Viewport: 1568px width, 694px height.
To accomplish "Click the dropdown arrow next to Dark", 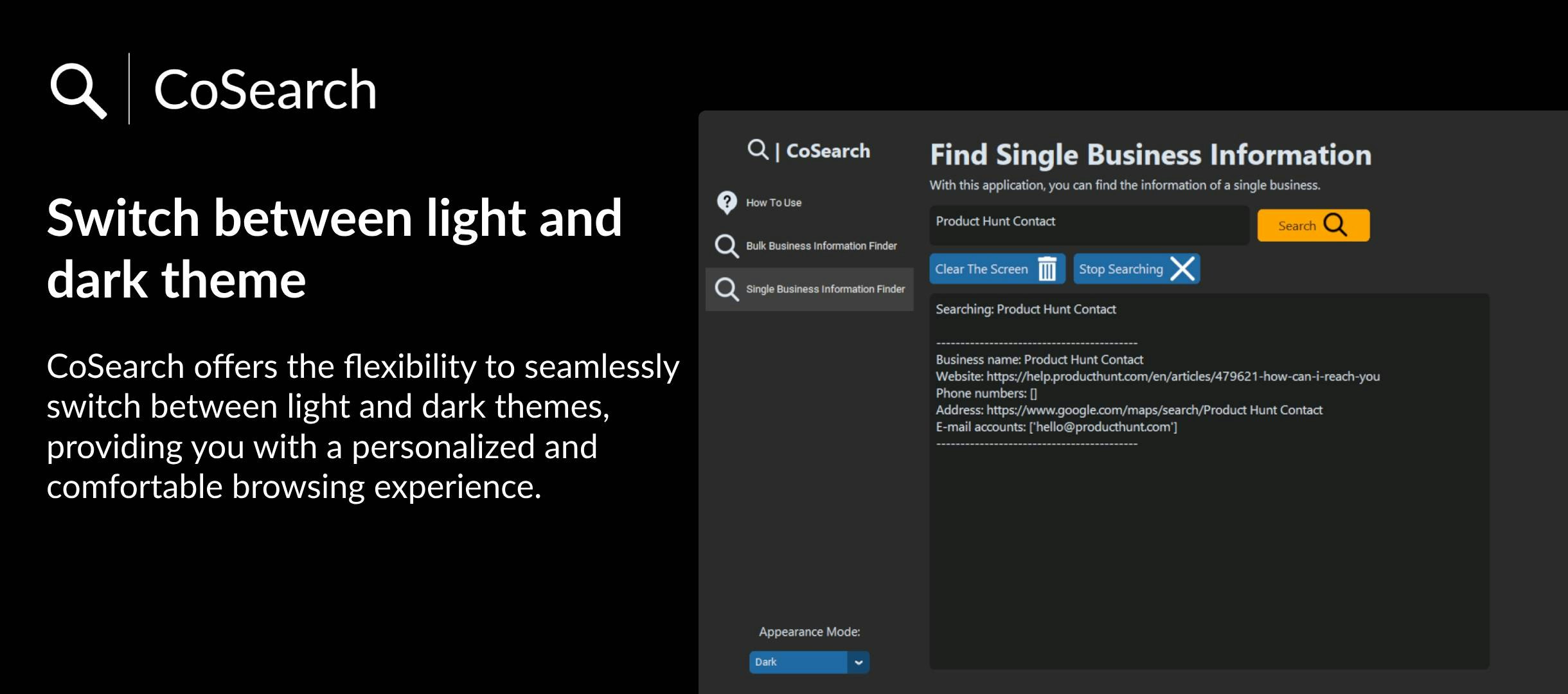I will (859, 663).
